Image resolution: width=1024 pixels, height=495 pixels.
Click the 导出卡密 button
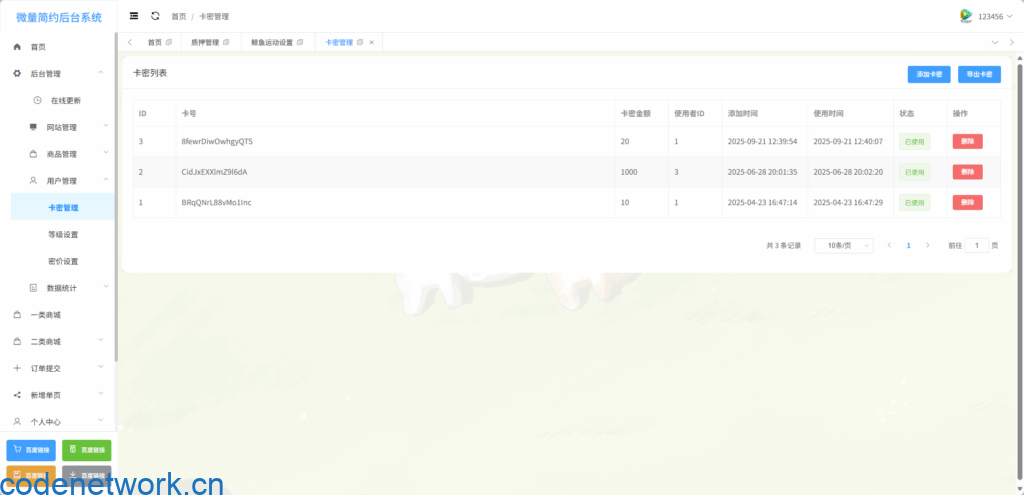[979, 74]
